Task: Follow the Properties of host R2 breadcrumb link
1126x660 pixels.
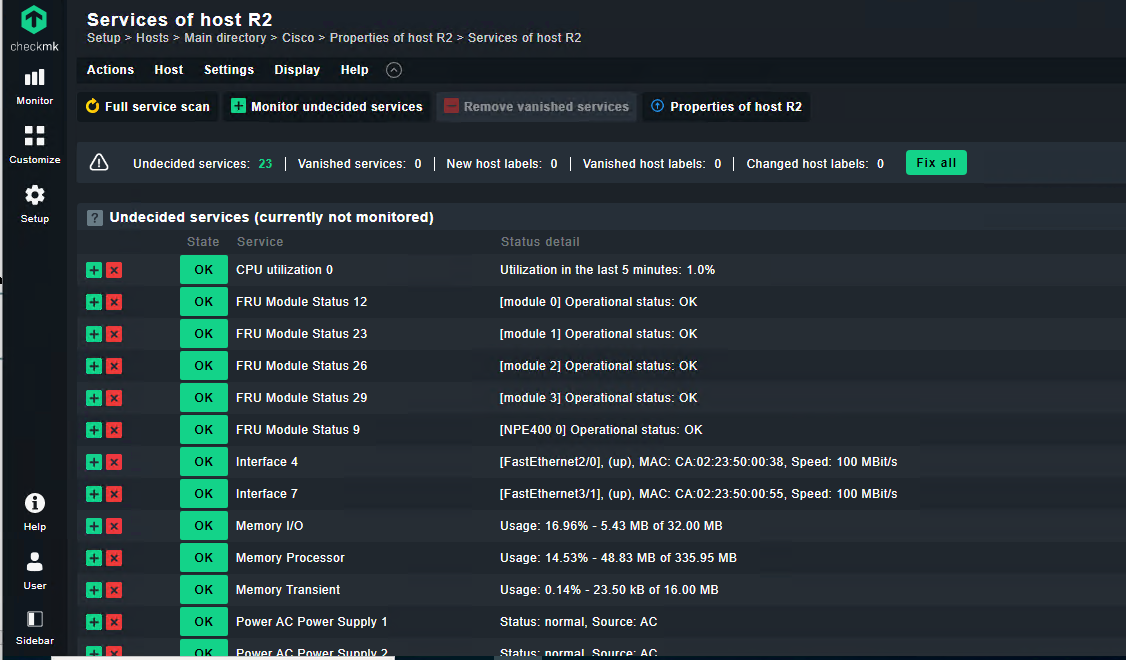Action: (391, 38)
